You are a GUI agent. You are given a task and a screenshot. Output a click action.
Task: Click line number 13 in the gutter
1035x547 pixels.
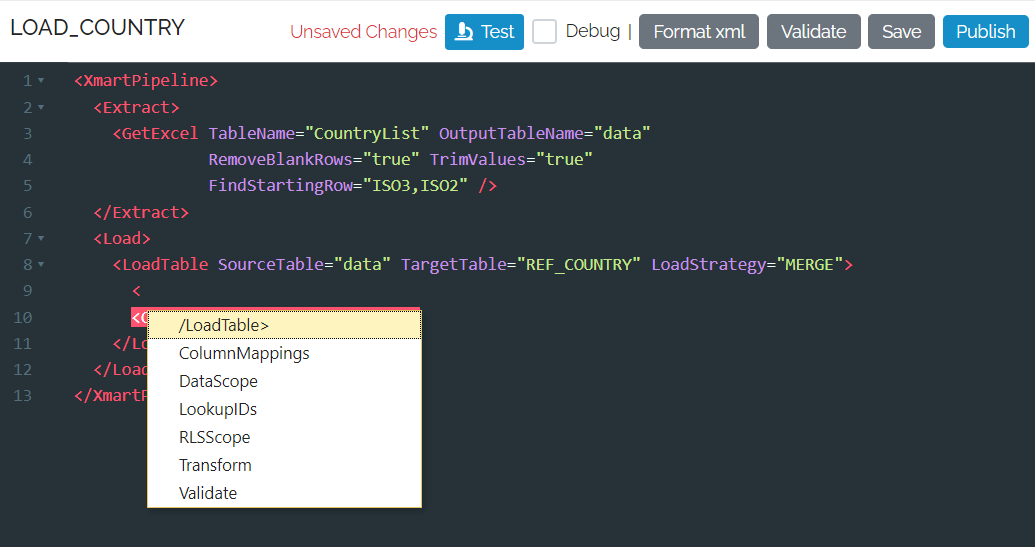22,396
